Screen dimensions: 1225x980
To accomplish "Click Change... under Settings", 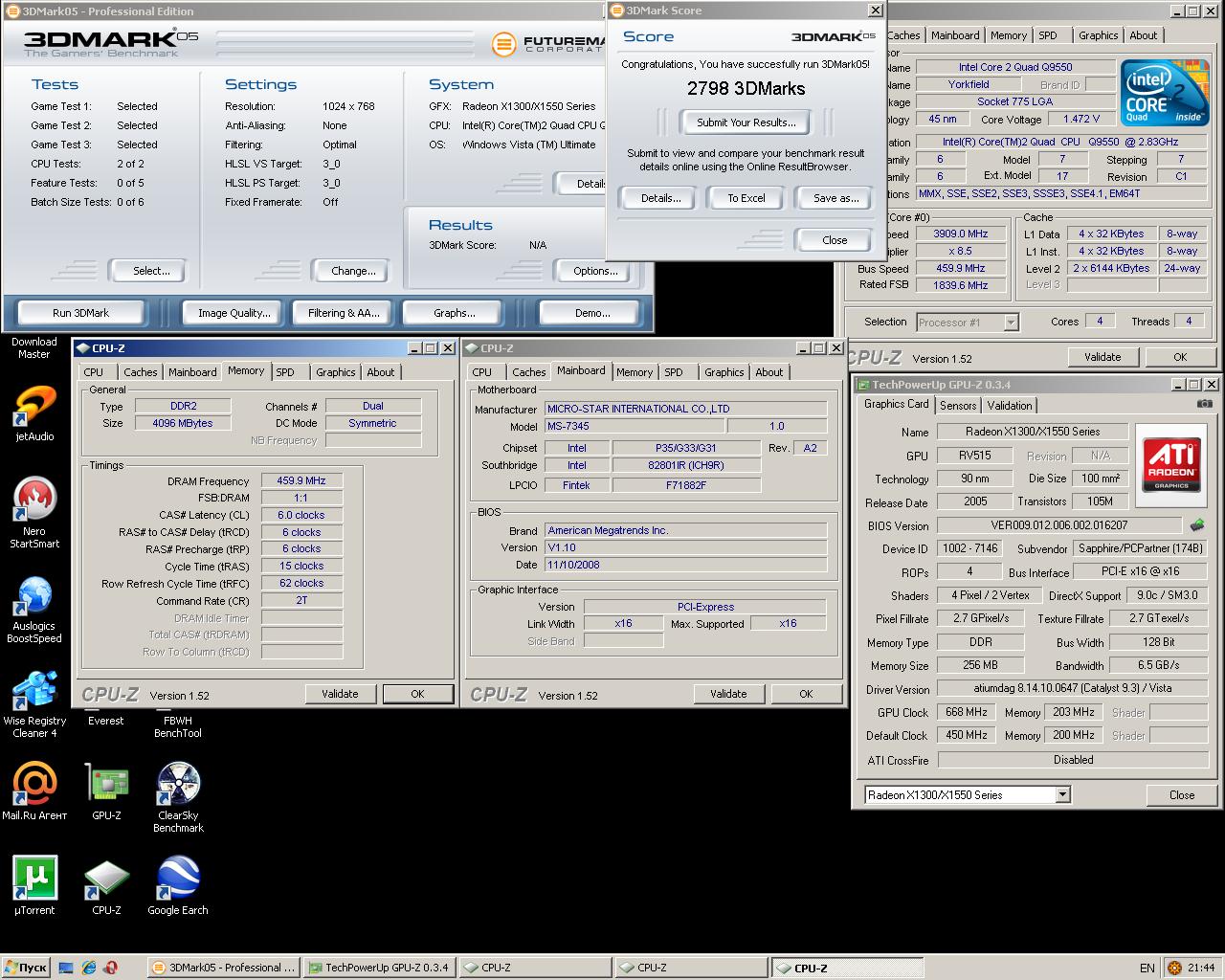I will click(x=353, y=271).
